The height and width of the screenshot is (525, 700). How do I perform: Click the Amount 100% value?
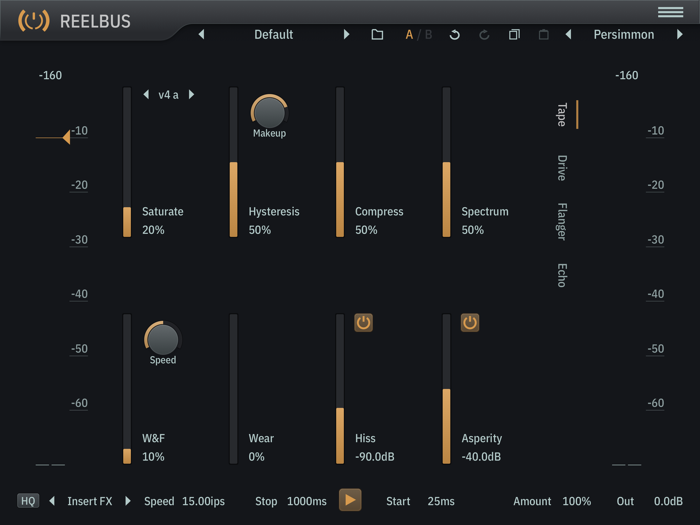(576, 501)
